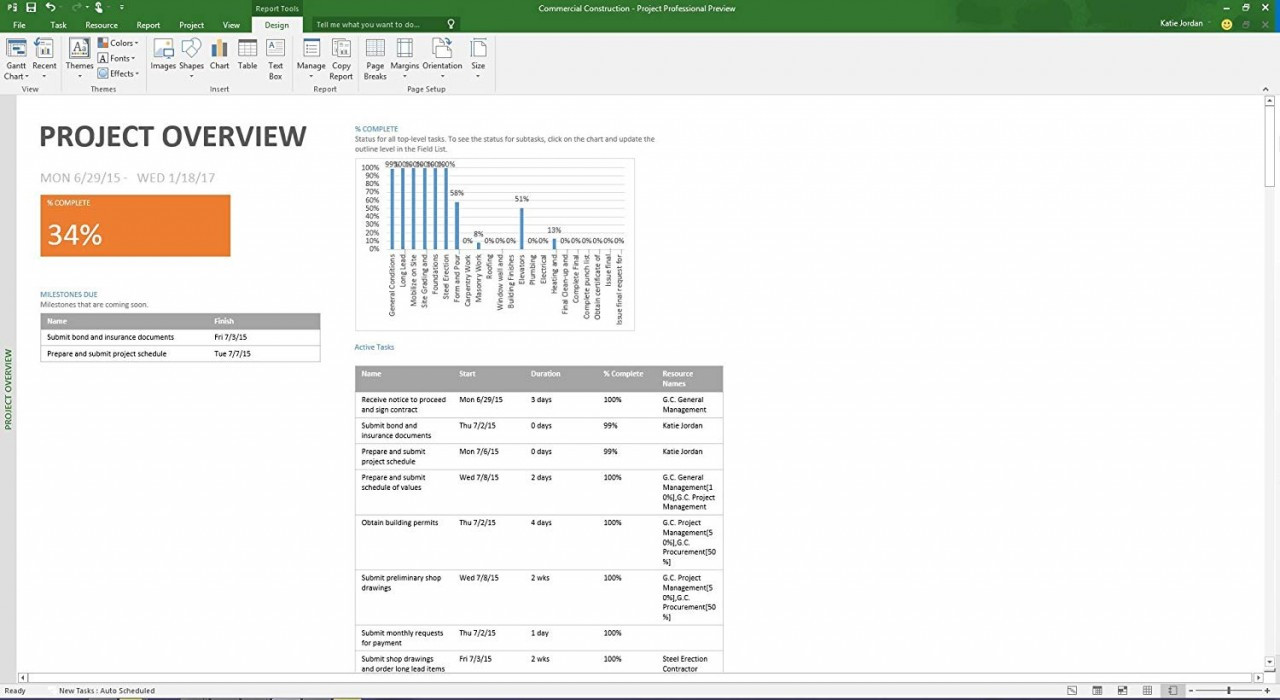Click the New Tasks: Auto Scheduled status
1280x700 pixels.
click(106, 691)
